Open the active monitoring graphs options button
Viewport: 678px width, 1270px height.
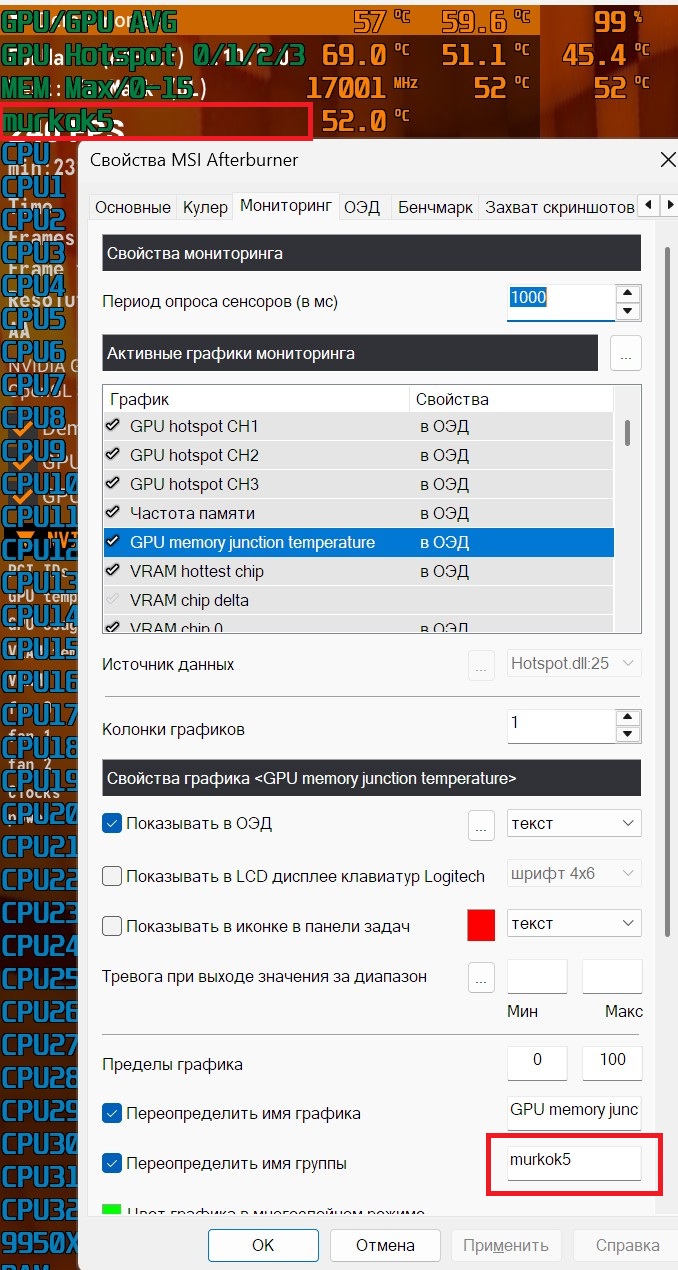[x=625, y=353]
